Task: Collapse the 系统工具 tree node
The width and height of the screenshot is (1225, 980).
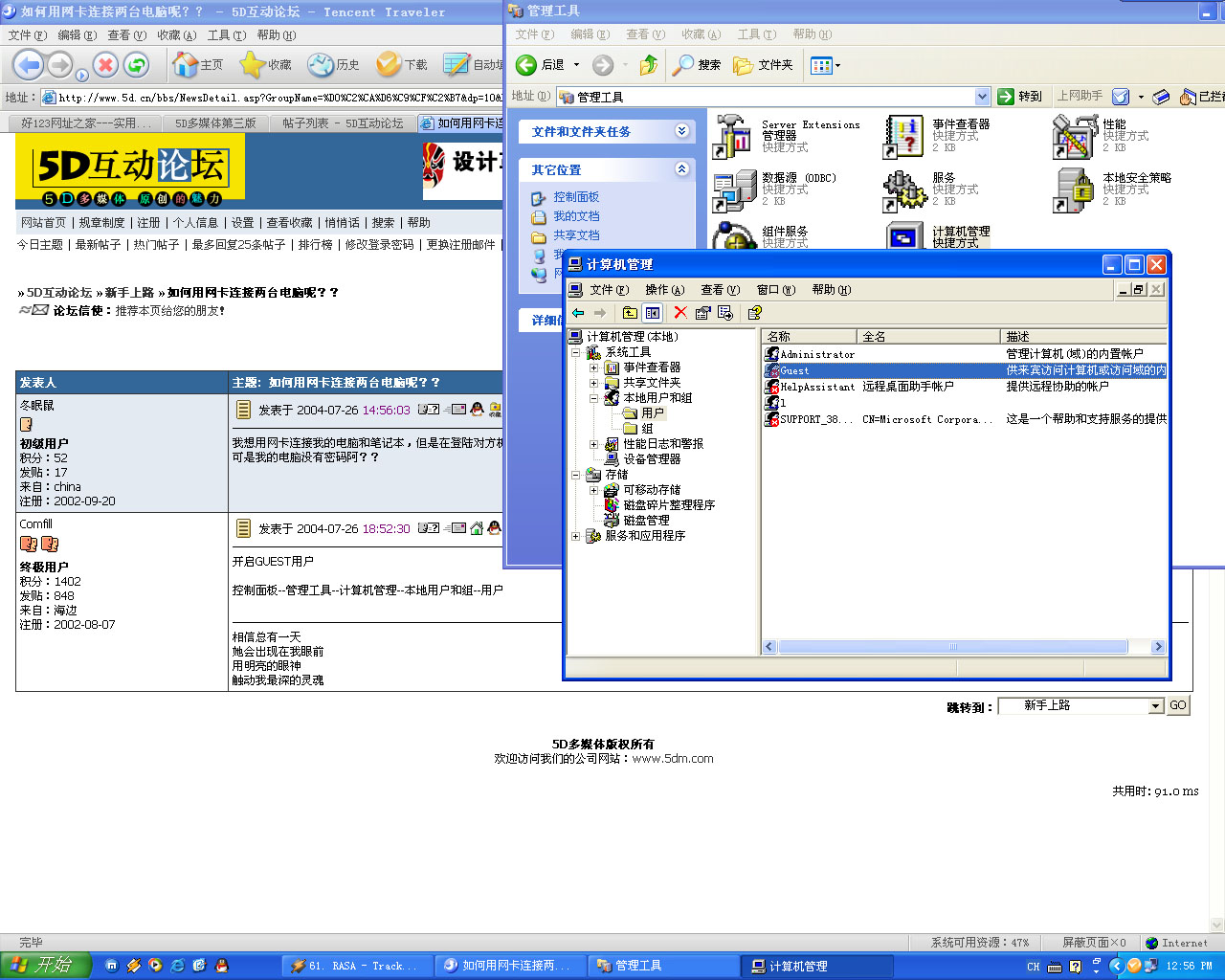Action: pyautogui.click(x=576, y=352)
